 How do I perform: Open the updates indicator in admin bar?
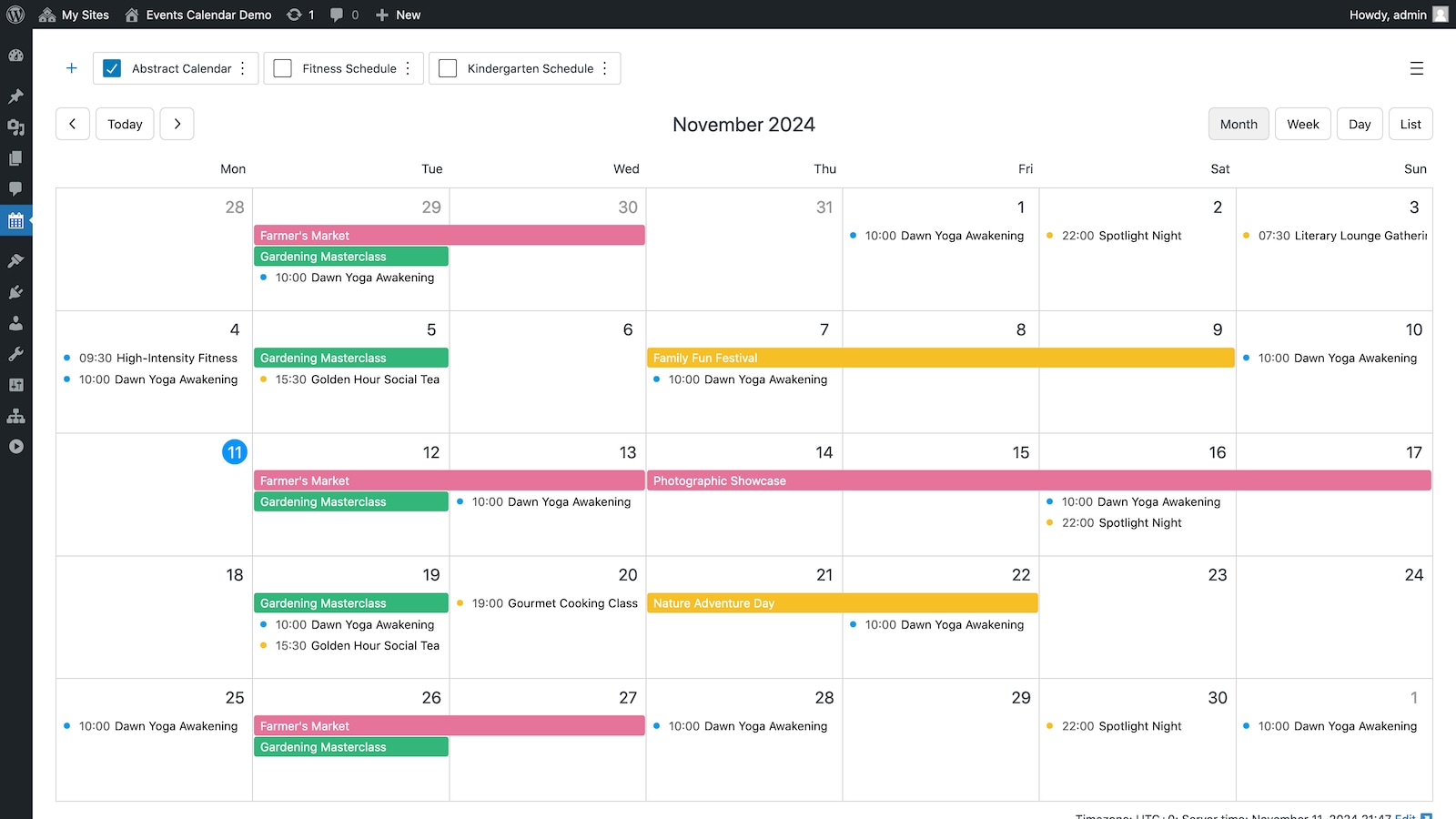coord(300,15)
